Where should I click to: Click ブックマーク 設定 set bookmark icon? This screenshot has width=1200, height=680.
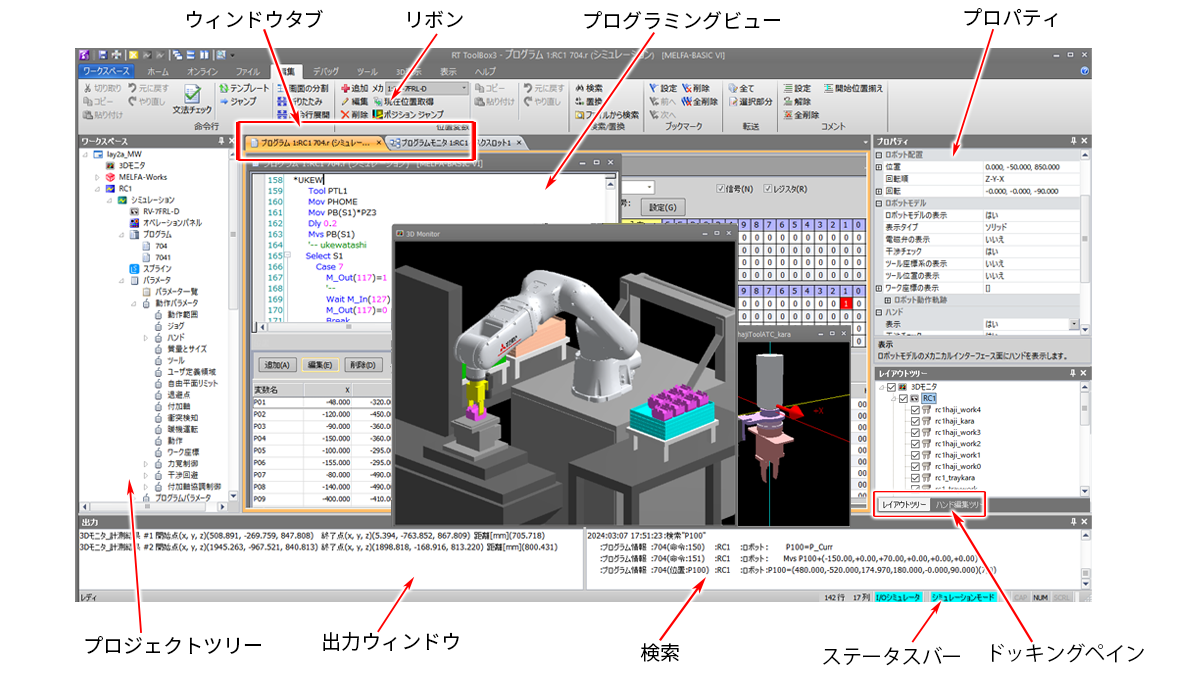653,88
